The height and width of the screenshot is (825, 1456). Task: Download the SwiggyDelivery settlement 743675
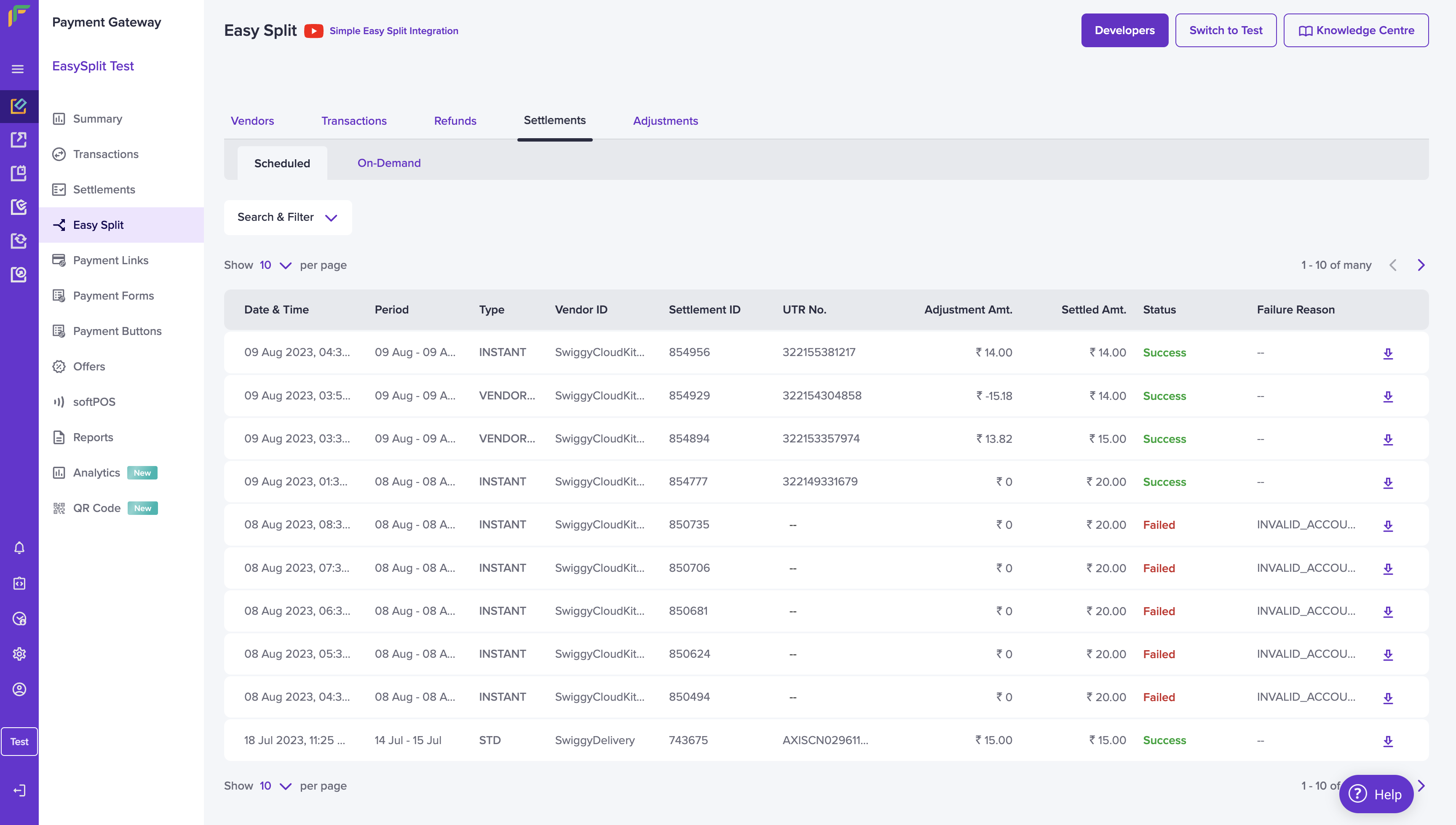1387,741
